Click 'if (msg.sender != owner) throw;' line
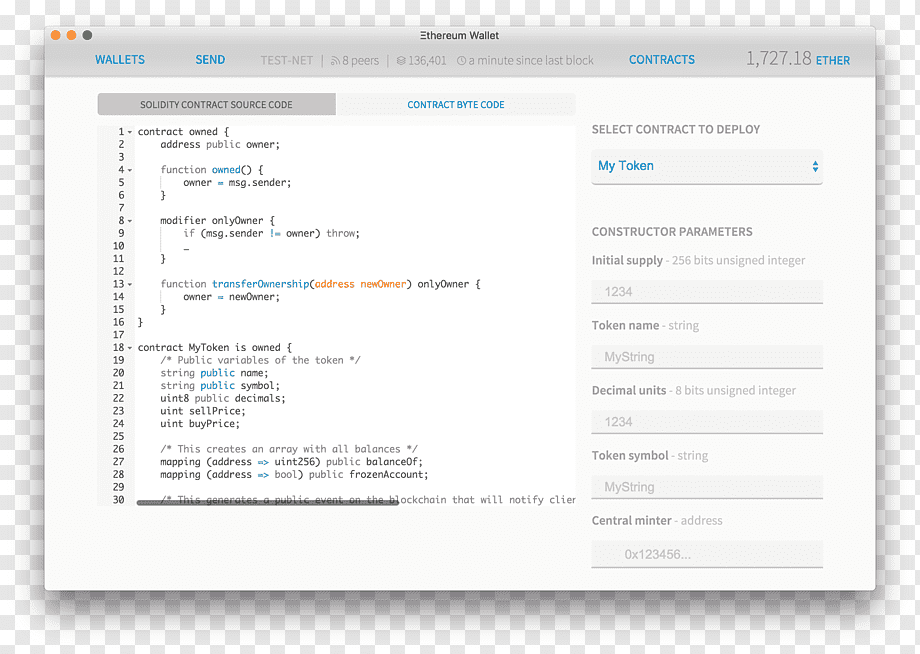 pyautogui.click(x=271, y=233)
